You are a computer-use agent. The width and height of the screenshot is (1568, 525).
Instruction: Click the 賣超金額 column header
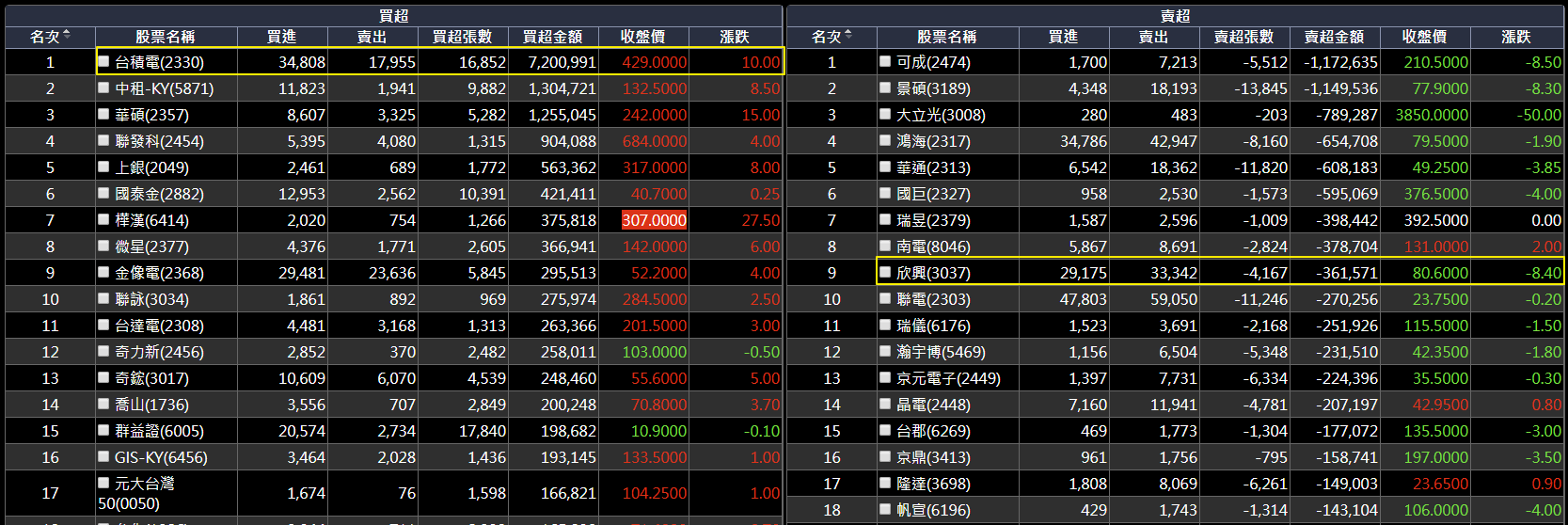(x=1334, y=37)
